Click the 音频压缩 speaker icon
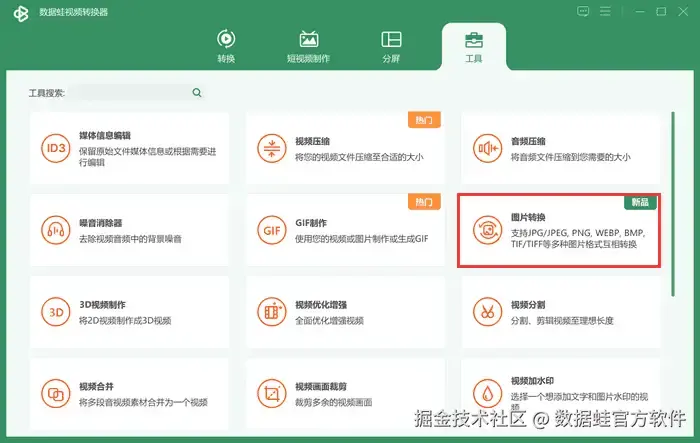This screenshot has height=443, width=700. coord(488,148)
